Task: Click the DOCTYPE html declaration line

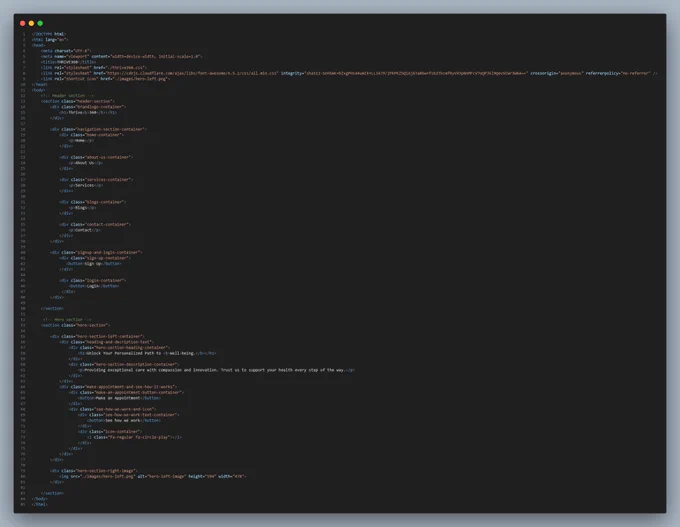Action: coord(49,34)
